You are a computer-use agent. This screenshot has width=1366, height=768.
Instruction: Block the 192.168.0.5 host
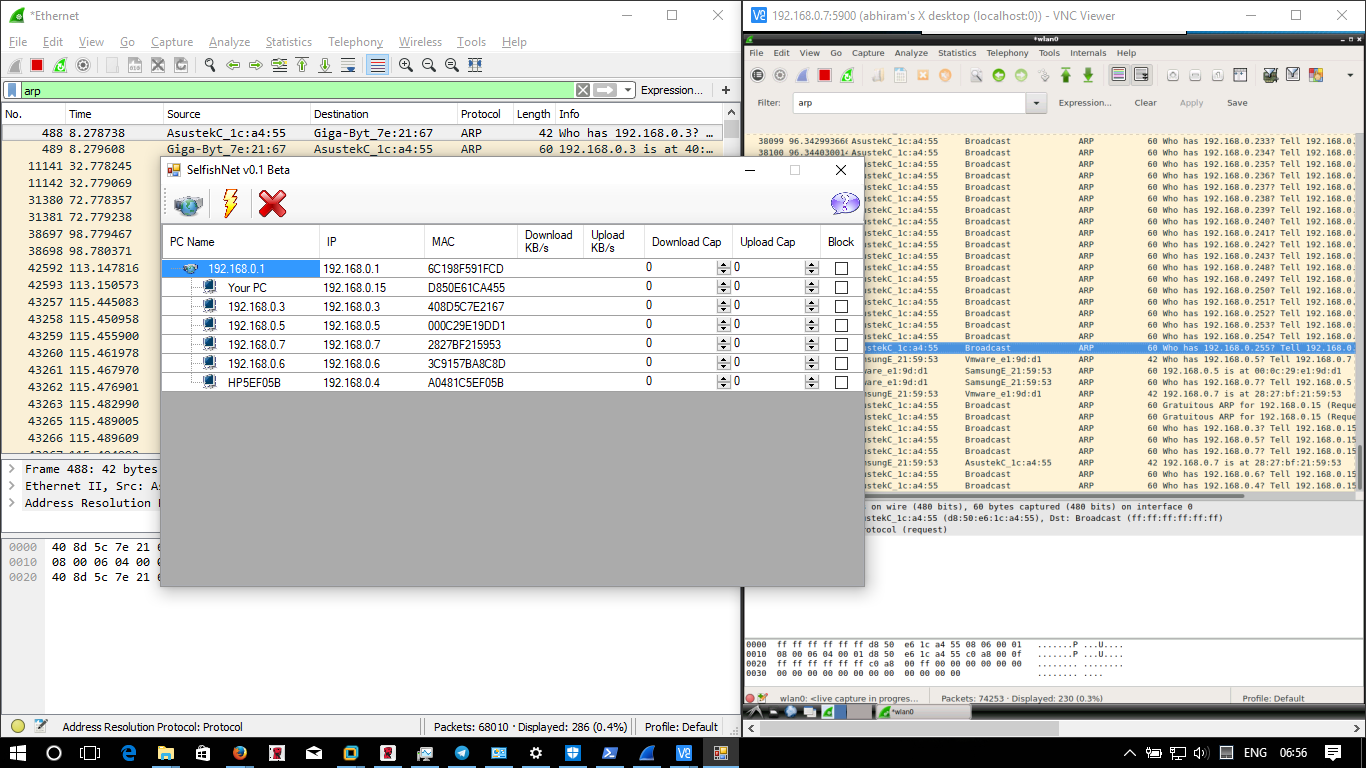coord(841,326)
